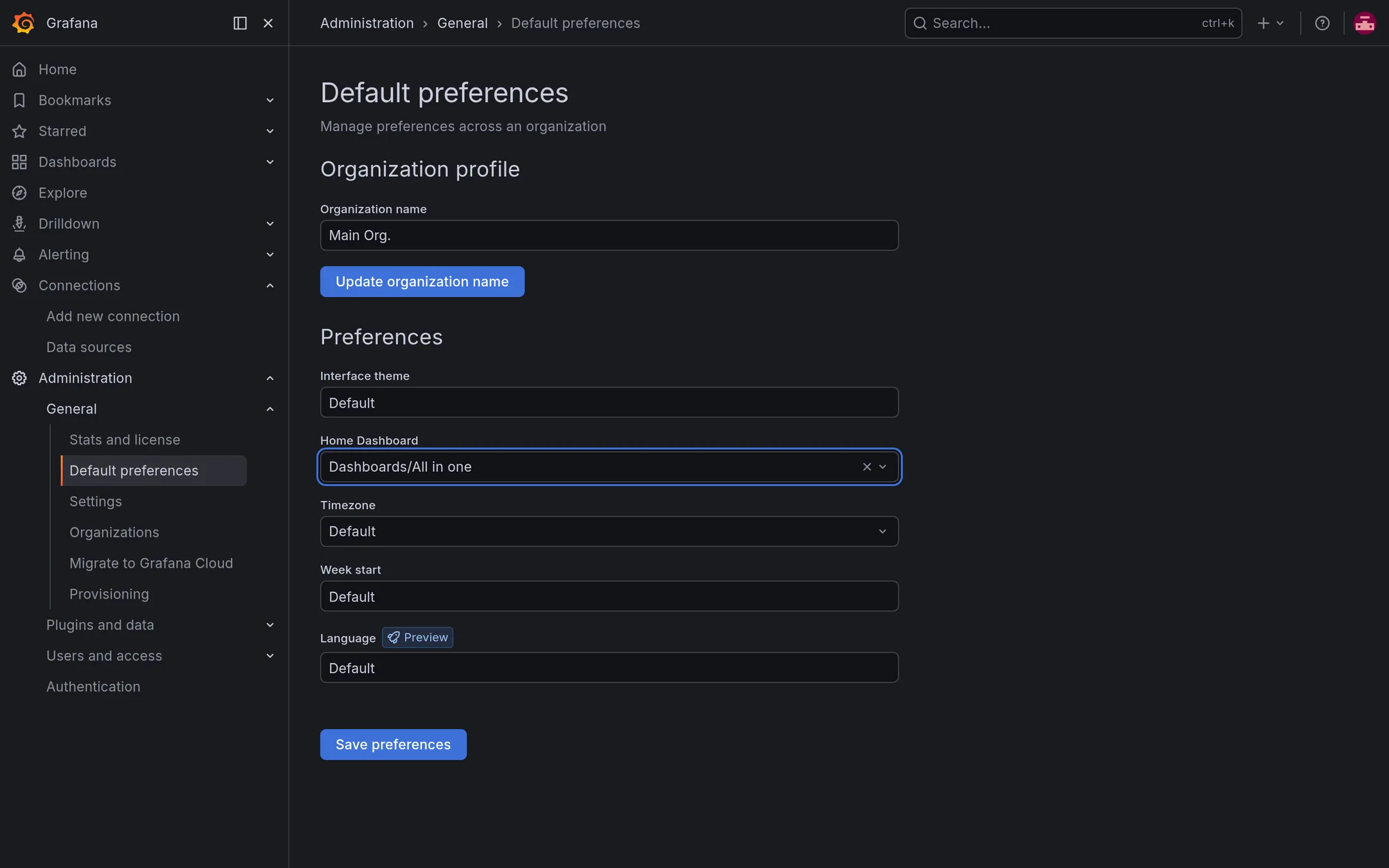
Task: Undock the sidebar menu via panel icon
Action: 240,23
